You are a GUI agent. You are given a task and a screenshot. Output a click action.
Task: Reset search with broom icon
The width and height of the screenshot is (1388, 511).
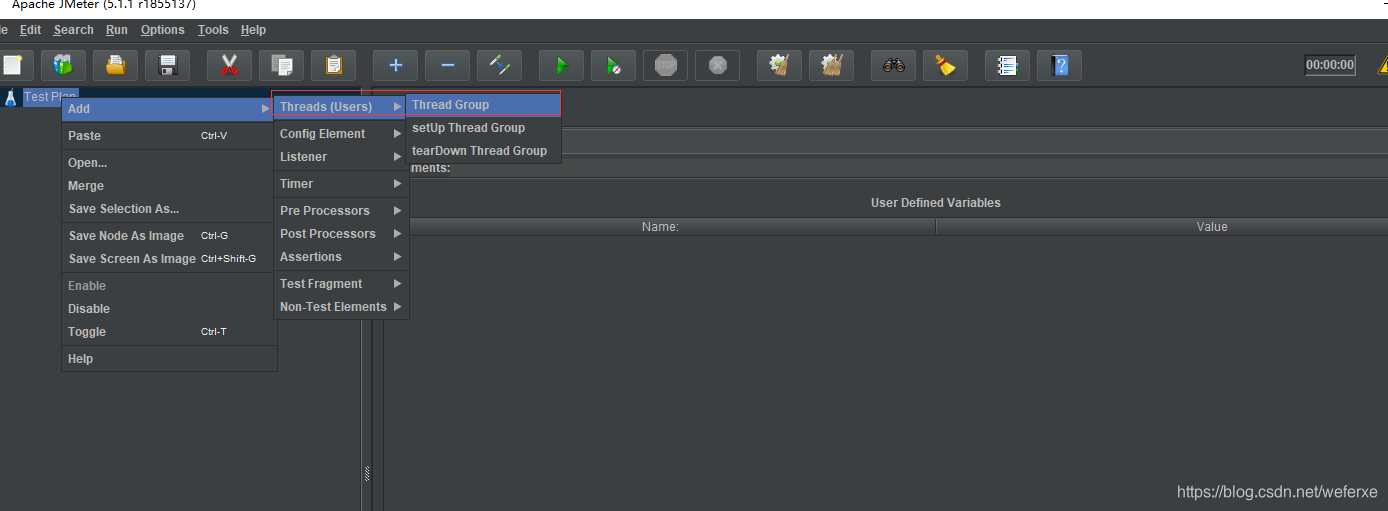point(946,66)
